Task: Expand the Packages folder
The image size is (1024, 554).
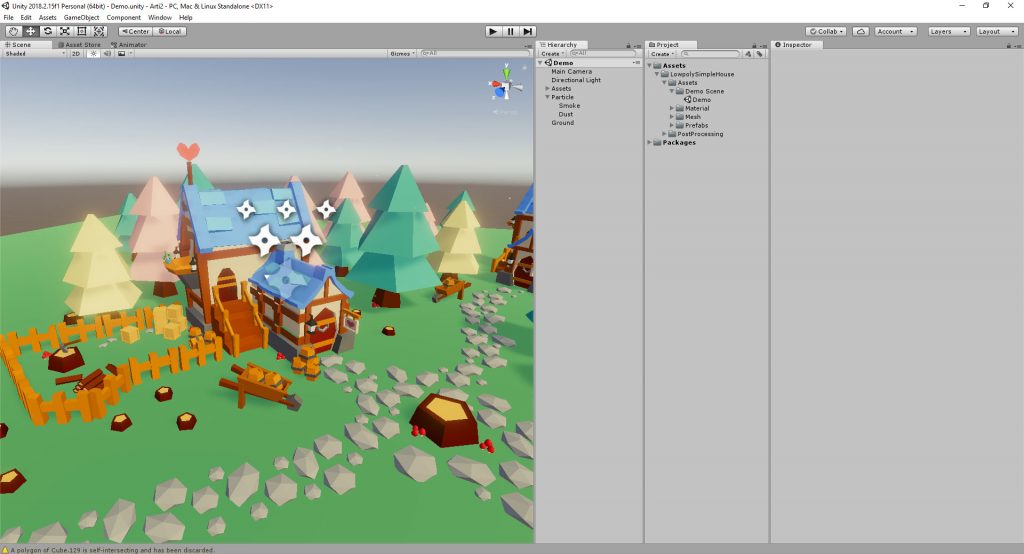Action: tap(649, 142)
